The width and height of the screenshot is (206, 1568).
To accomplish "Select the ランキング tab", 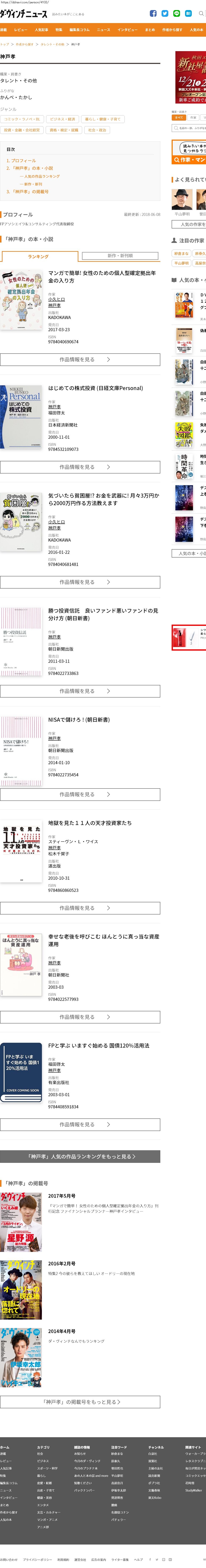I will click(x=38, y=256).
